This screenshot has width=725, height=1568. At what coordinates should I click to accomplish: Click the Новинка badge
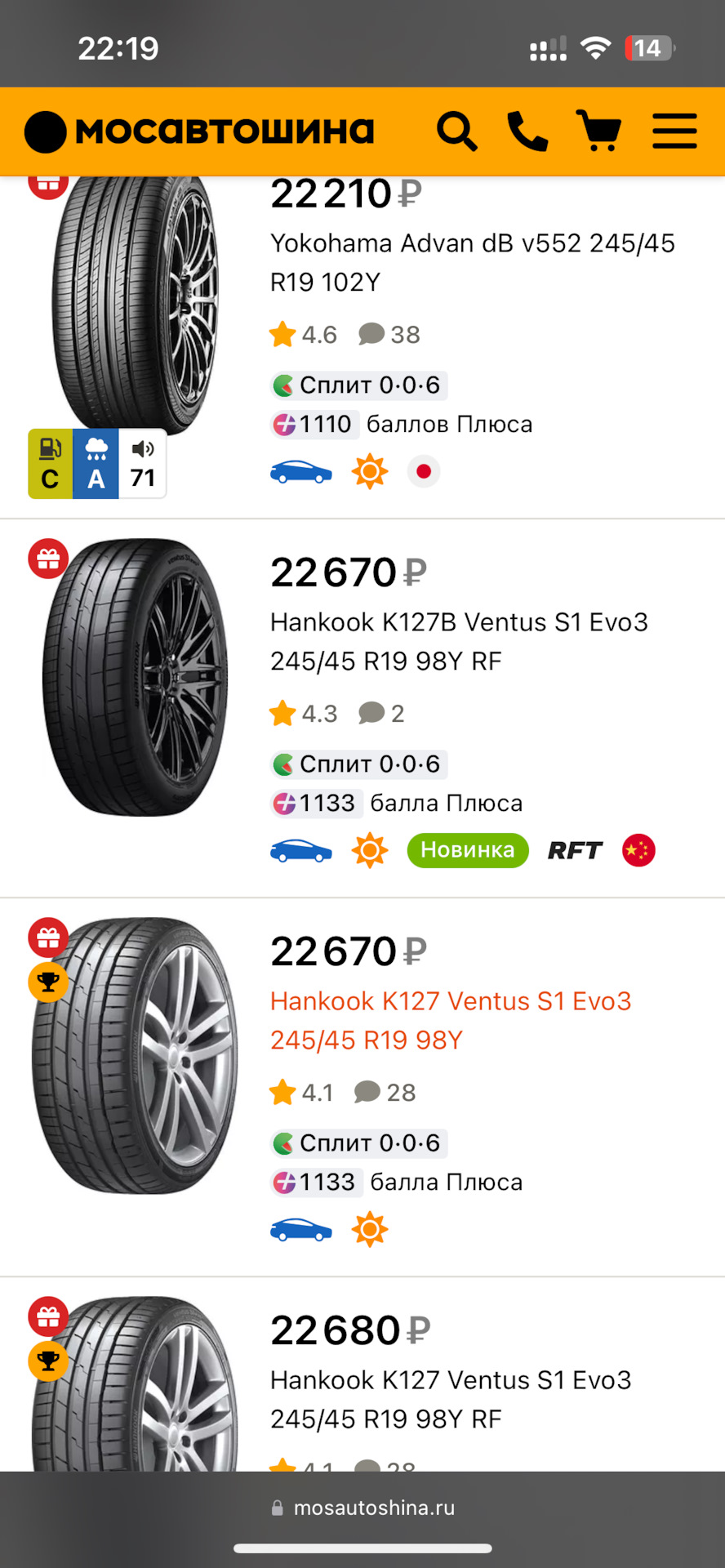coord(468,850)
